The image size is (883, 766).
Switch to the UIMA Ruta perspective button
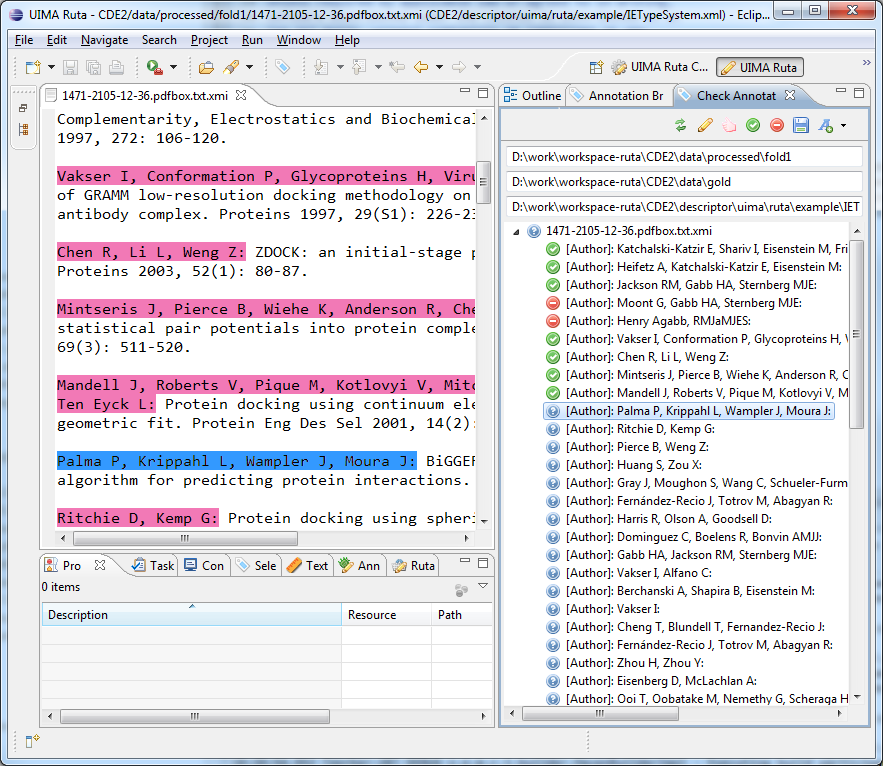point(760,68)
